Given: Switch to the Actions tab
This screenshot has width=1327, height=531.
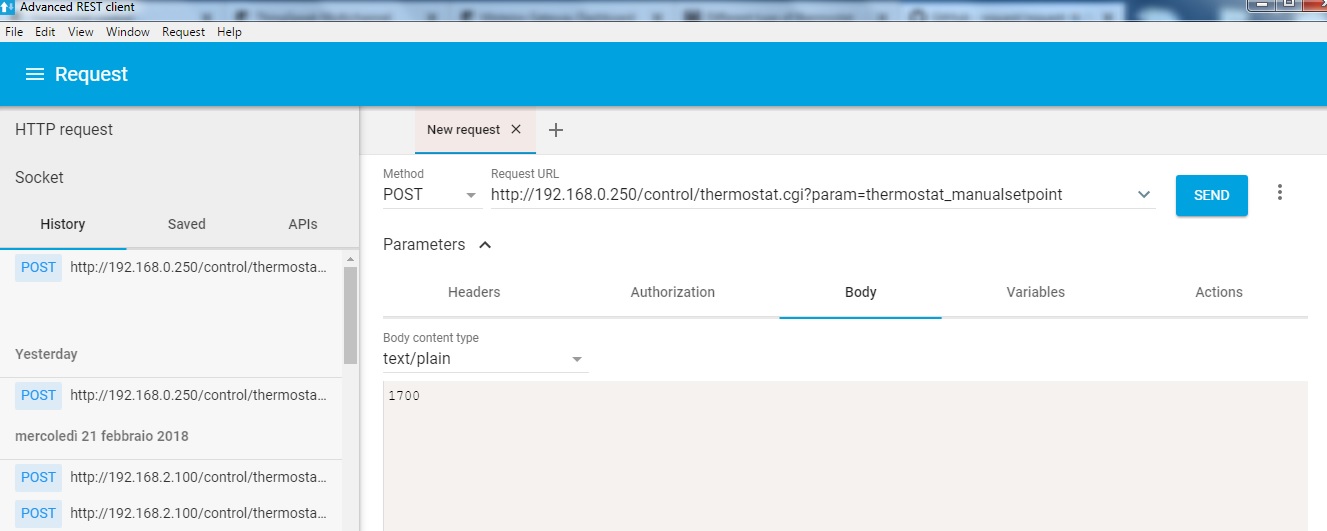Looking at the screenshot, I should (1219, 292).
